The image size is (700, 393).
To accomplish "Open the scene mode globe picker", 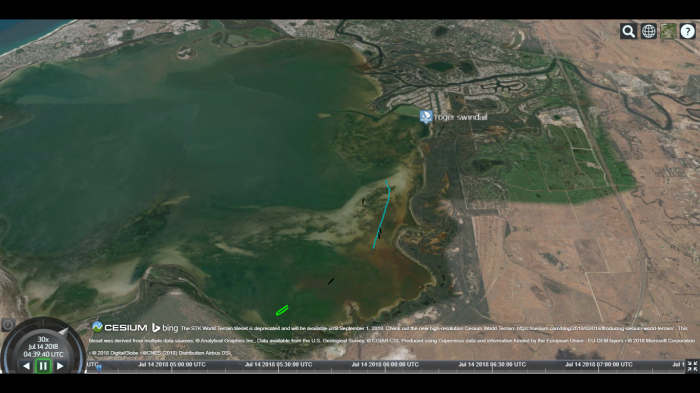I will (648, 31).
